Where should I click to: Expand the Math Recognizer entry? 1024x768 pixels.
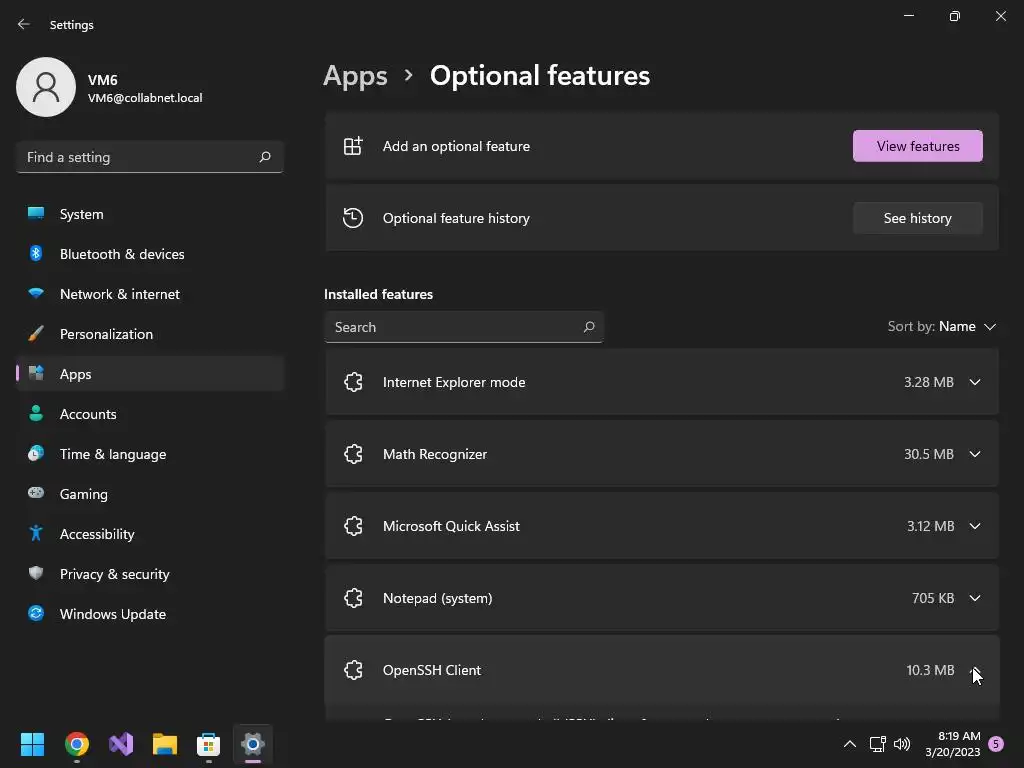coord(974,454)
